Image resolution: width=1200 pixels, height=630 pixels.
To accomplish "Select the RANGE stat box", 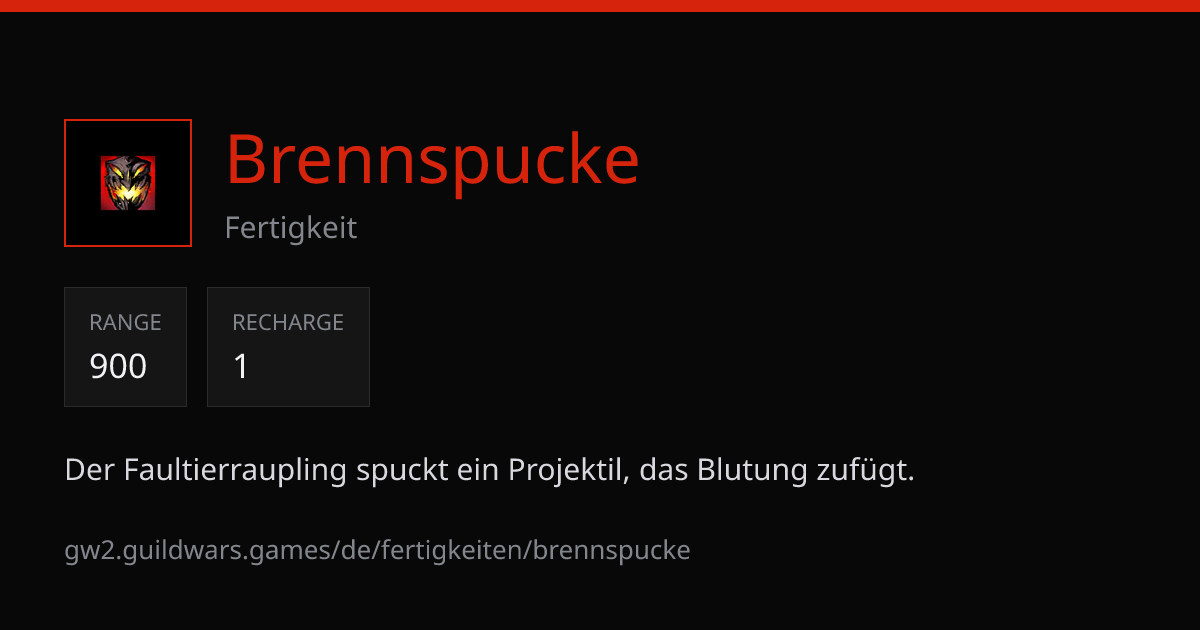I will point(125,347).
